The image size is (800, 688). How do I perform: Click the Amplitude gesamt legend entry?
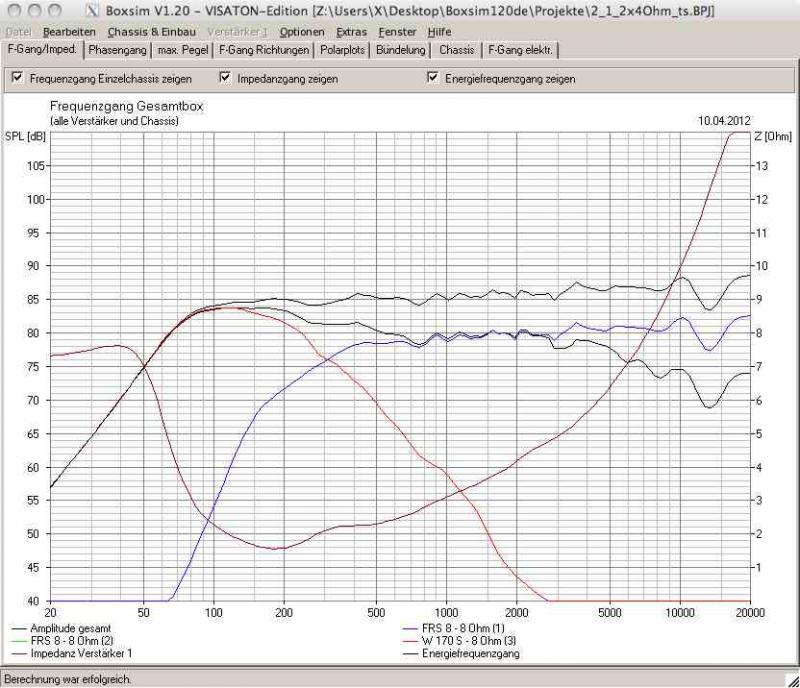[61, 628]
